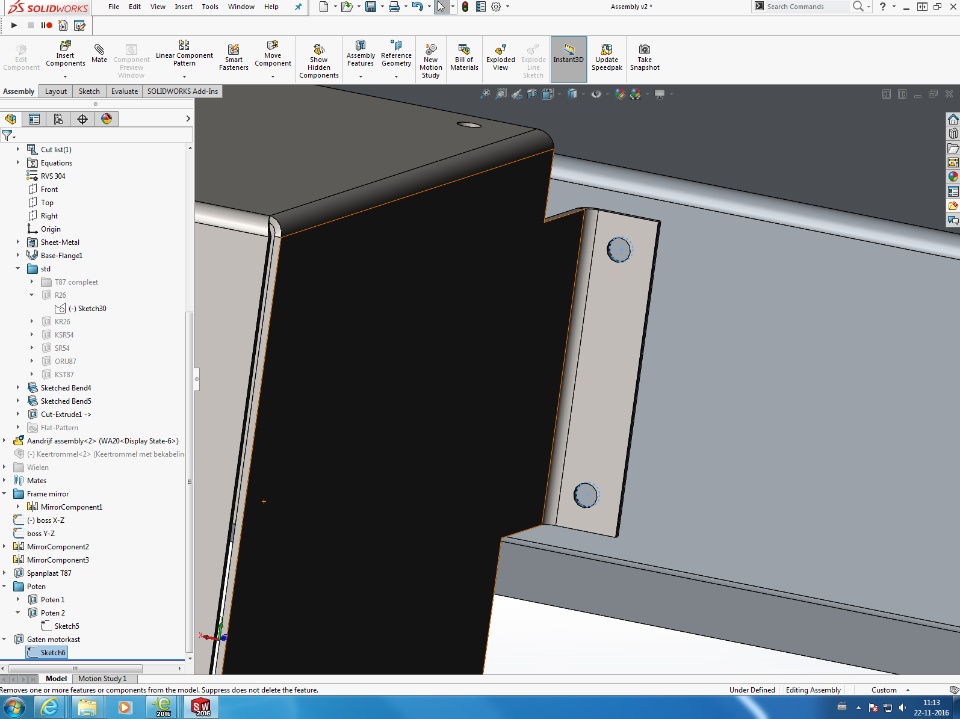
Task: Switch to SOLIDWORKS Add-Ins tab
Action: point(182,91)
